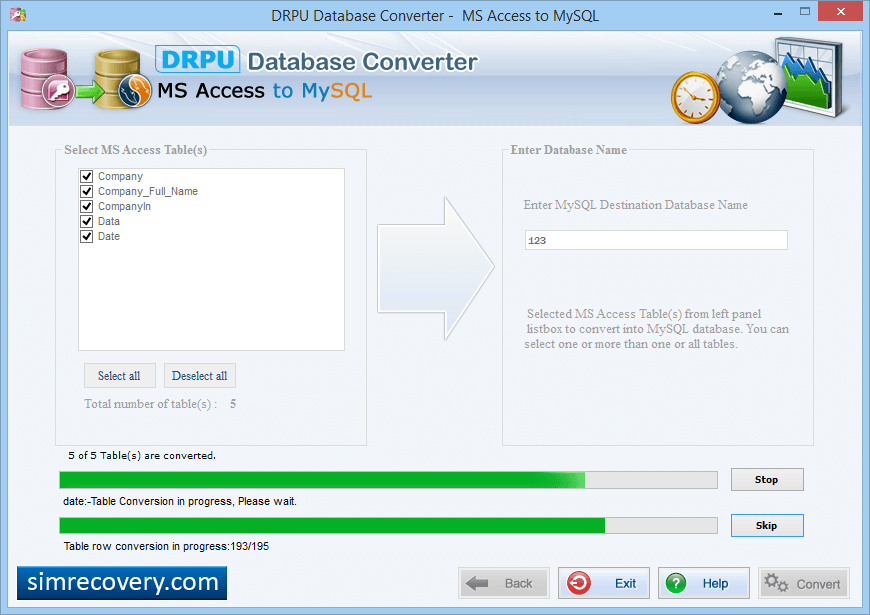Click the simrecovery.com banner
The height and width of the screenshot is (615, 870).
point(122,583)
